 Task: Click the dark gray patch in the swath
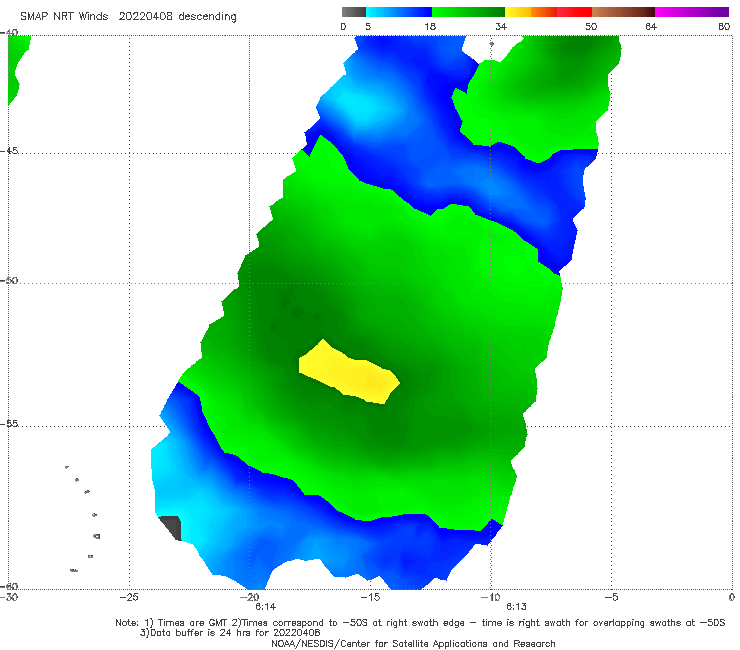pos(172,528)
